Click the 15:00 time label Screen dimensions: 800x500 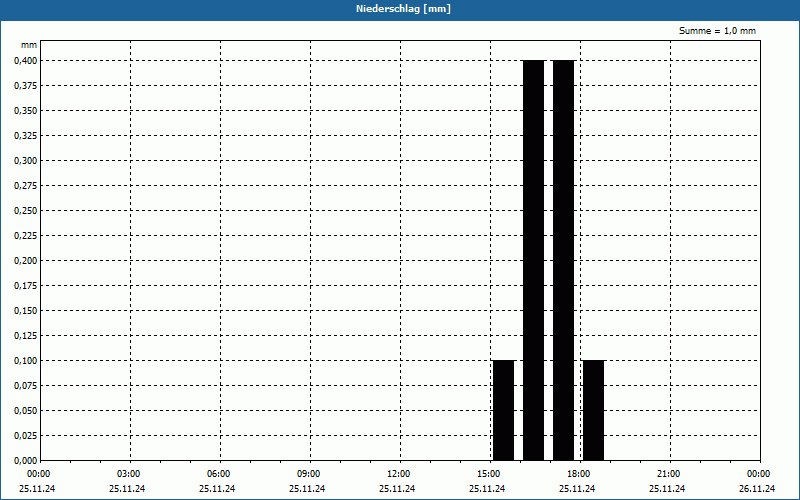pyautogui.click(x=489, y=474)
